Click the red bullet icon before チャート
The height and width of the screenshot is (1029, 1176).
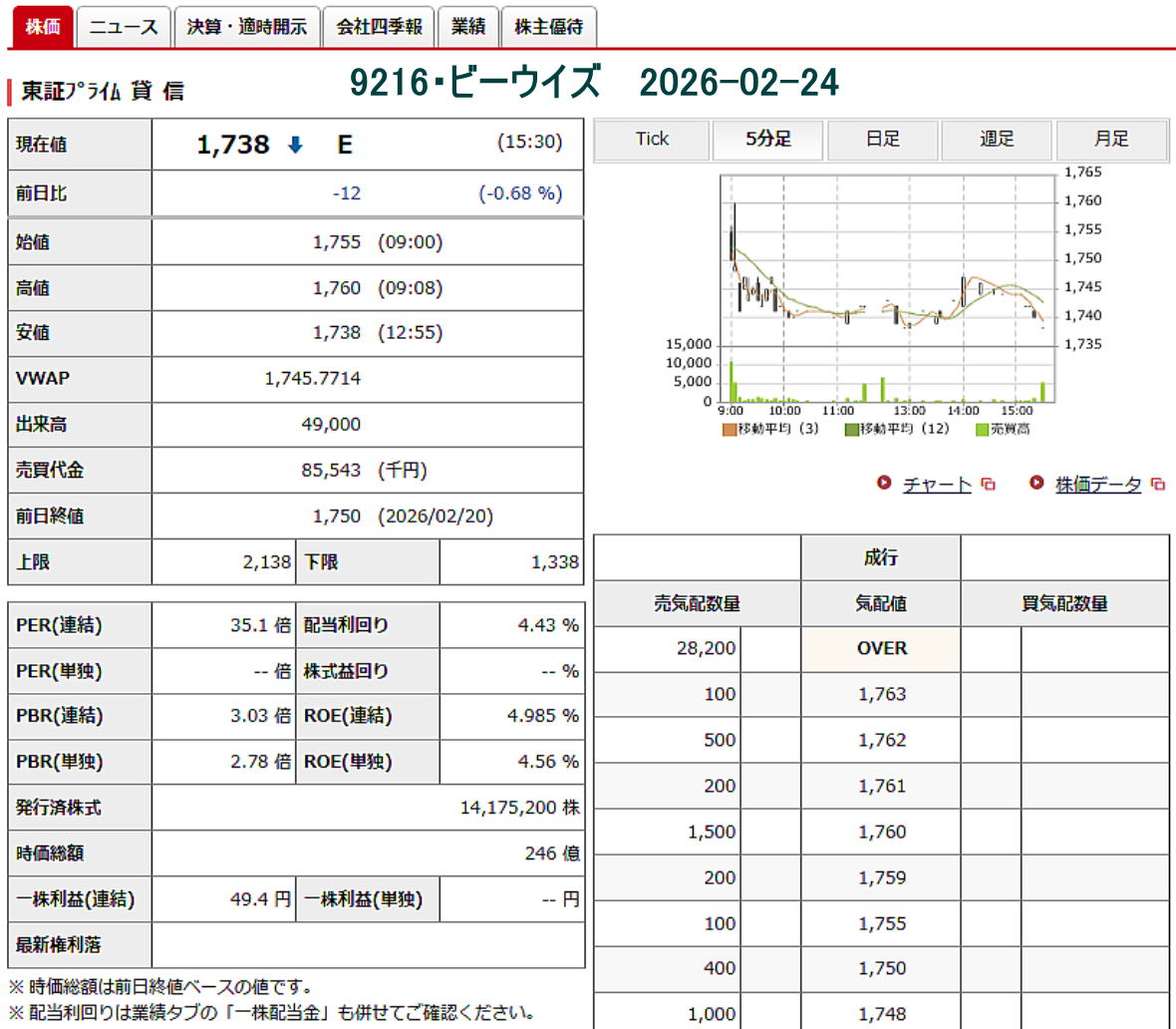pos(884,484)
